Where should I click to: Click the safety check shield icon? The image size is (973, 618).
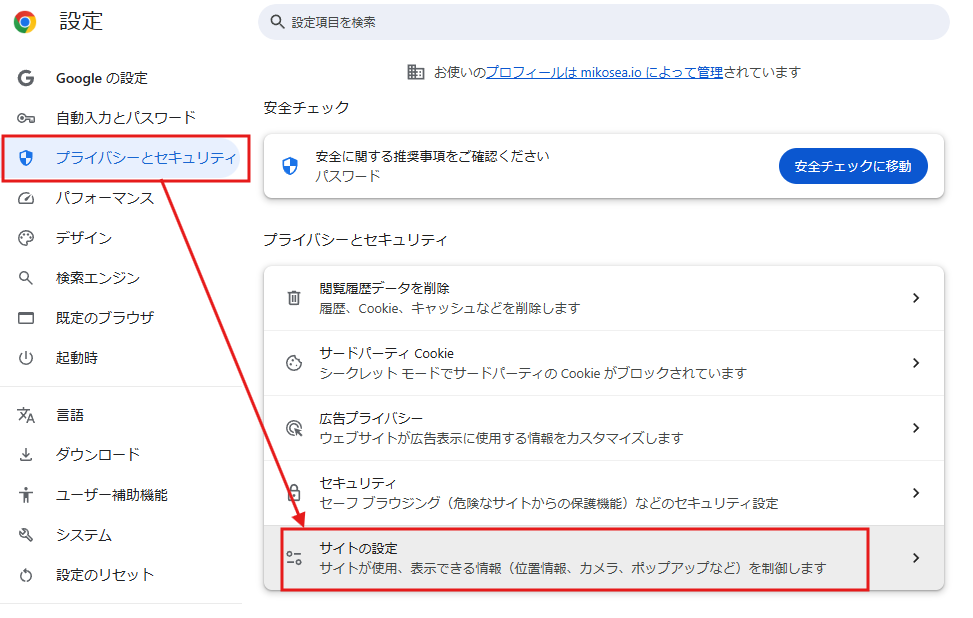[x=290, y=166]
